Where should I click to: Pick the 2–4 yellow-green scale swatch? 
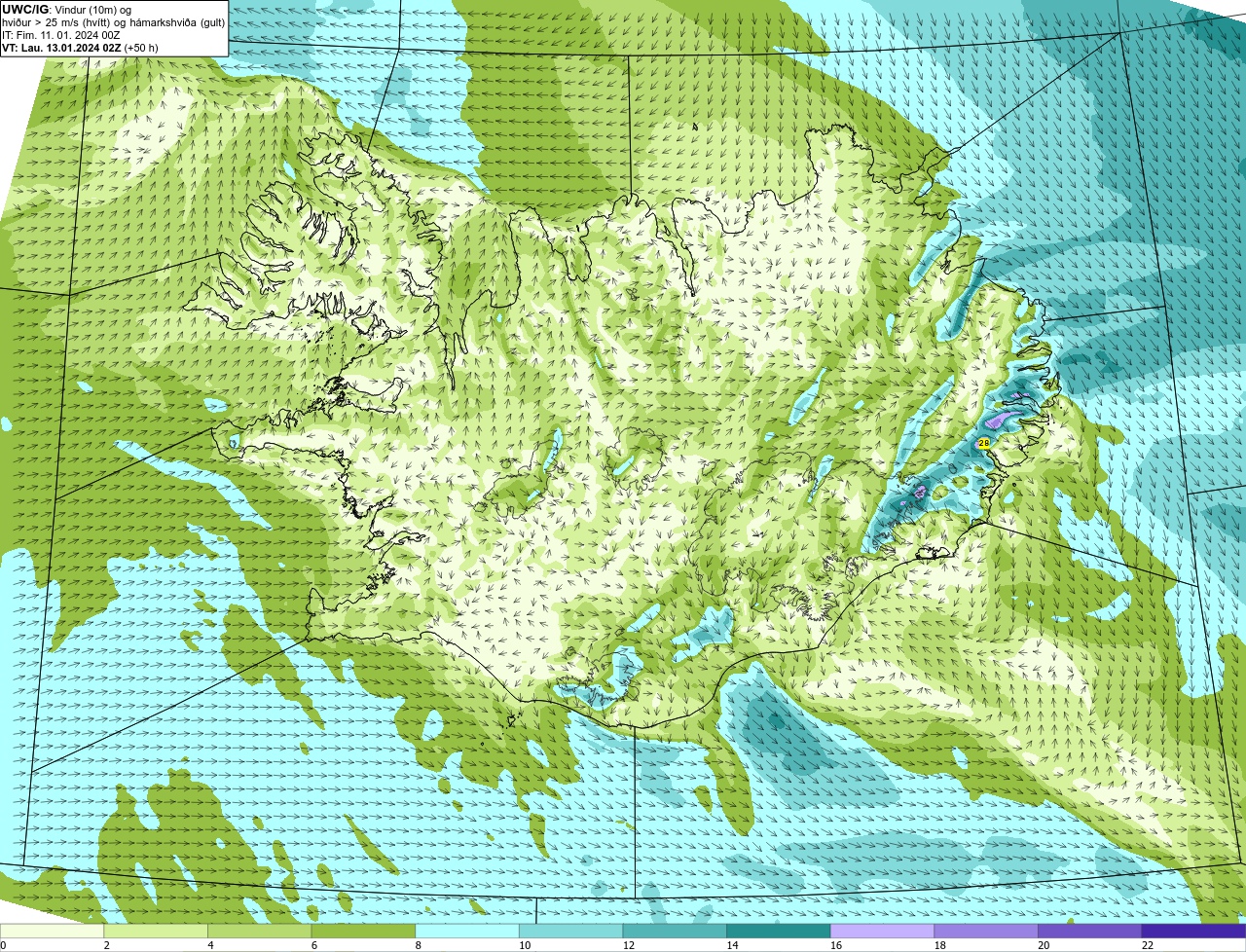(156, 932)
